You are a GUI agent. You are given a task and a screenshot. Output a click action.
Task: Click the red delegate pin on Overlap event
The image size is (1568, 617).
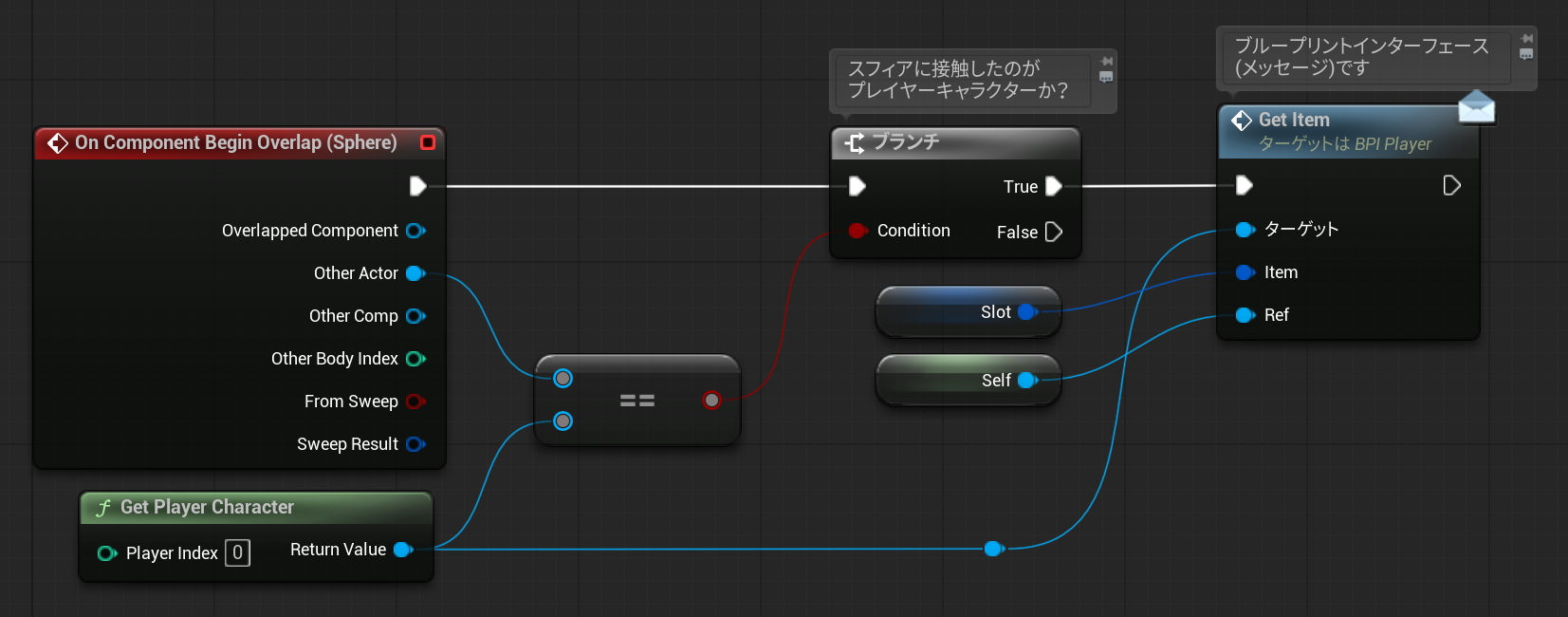pyautogui.click(x=428, y=142)
